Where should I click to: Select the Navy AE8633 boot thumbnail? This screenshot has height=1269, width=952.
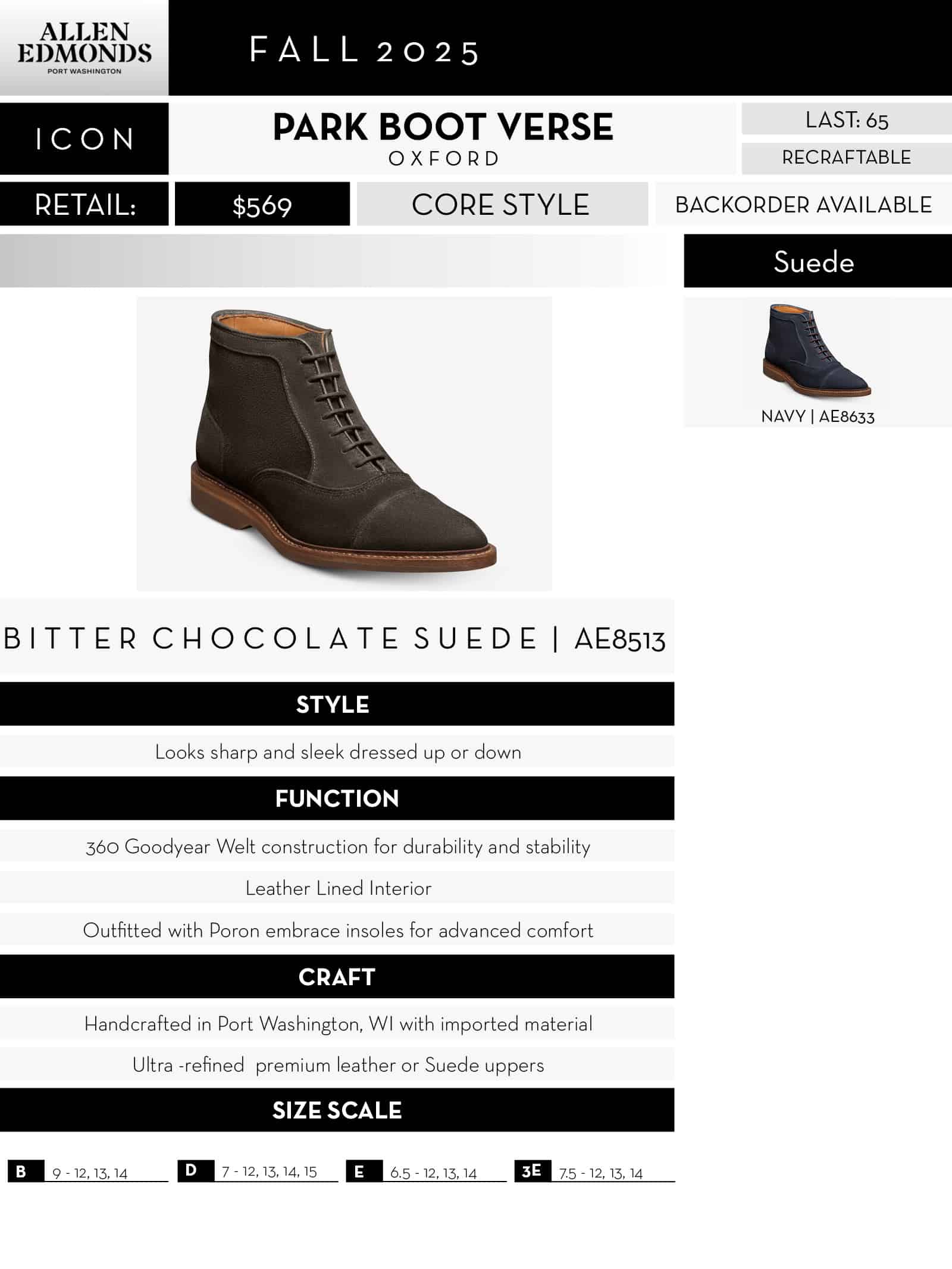click(816, 350)
